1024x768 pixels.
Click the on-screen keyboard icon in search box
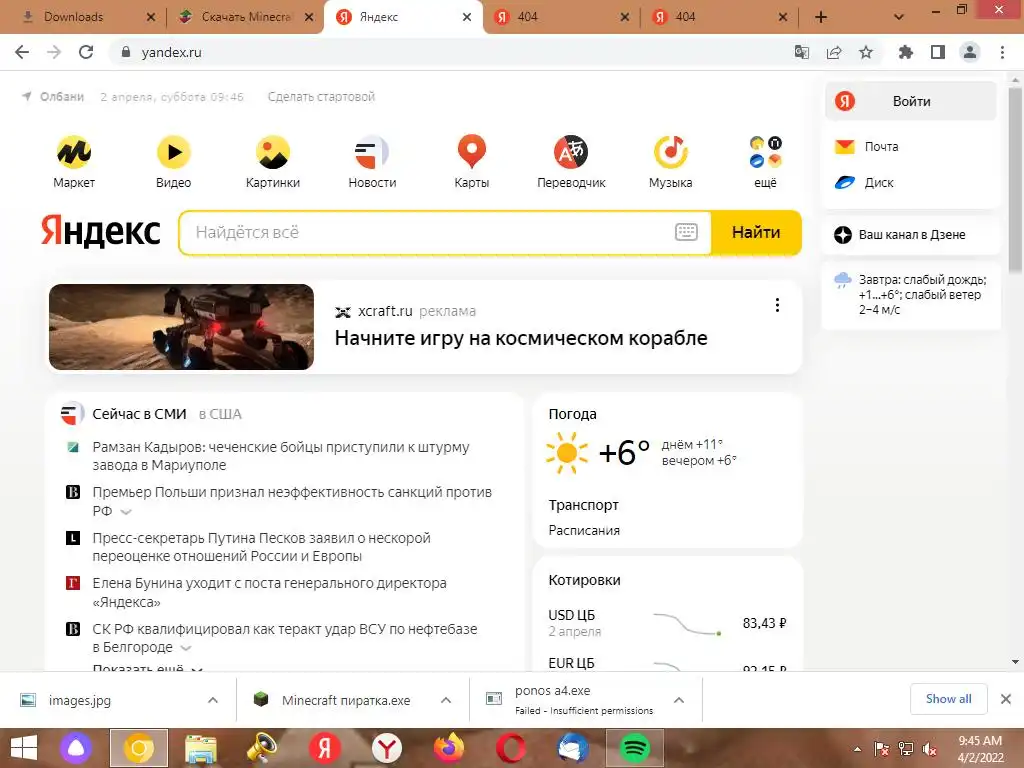[686, 232]
